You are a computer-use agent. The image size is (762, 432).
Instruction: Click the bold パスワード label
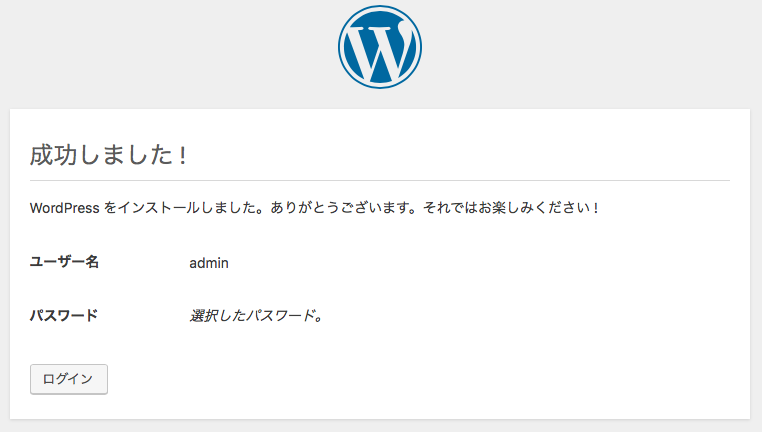tap(64, 315)
